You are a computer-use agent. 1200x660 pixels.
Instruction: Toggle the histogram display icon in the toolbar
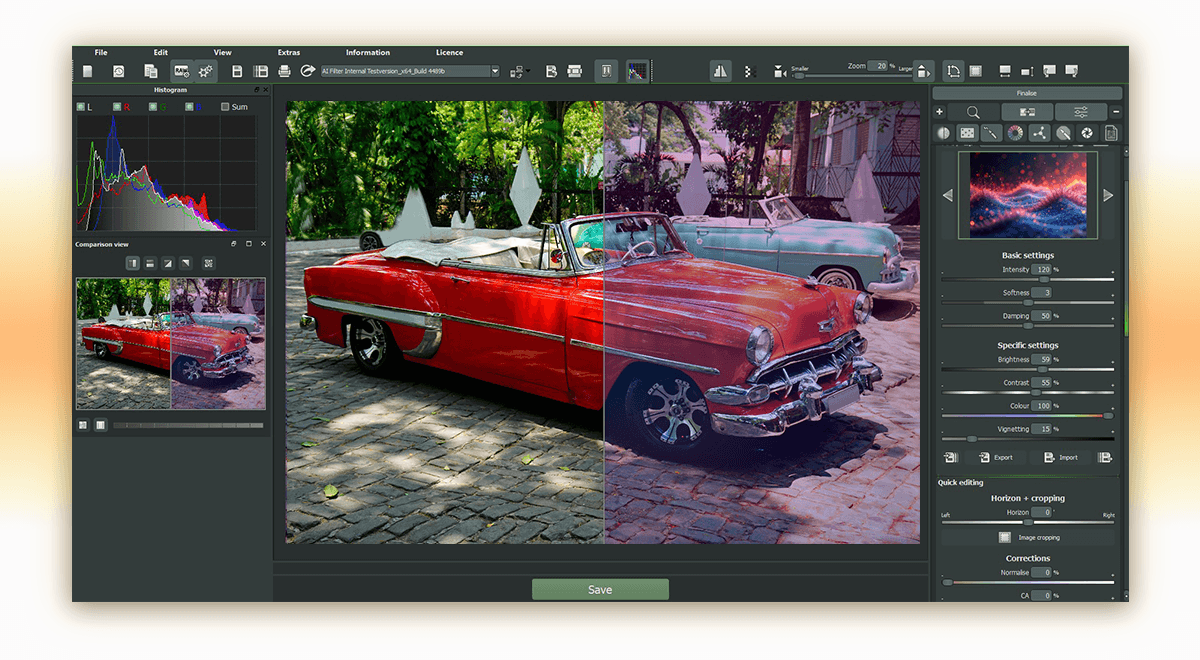[x=636, y=71]
